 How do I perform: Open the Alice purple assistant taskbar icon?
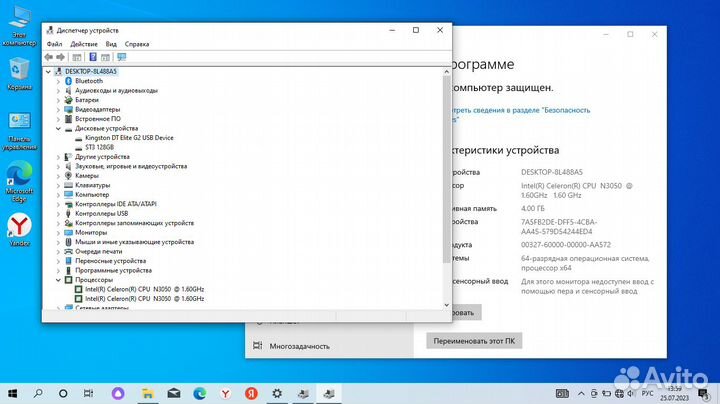(118, 393)
